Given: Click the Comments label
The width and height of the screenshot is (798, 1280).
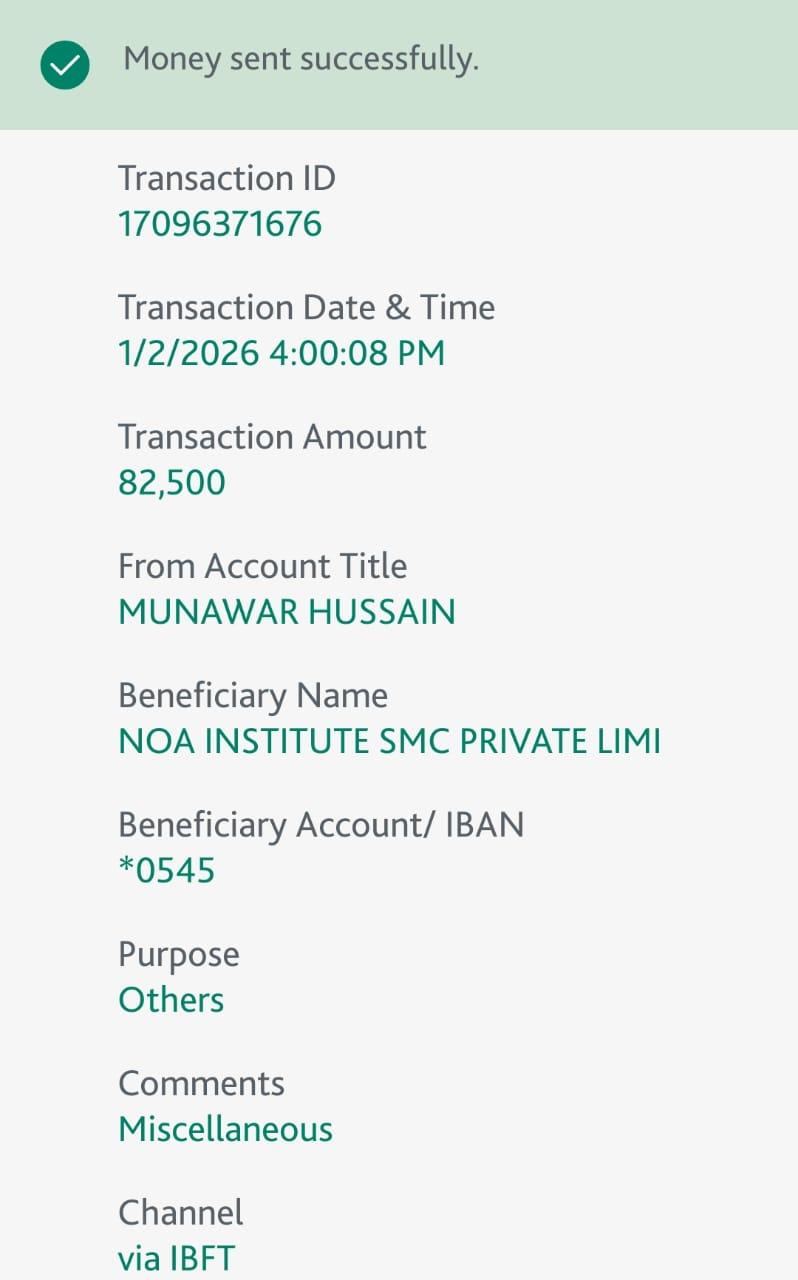Looking at the screenshot, I should tap(201, 1084).
